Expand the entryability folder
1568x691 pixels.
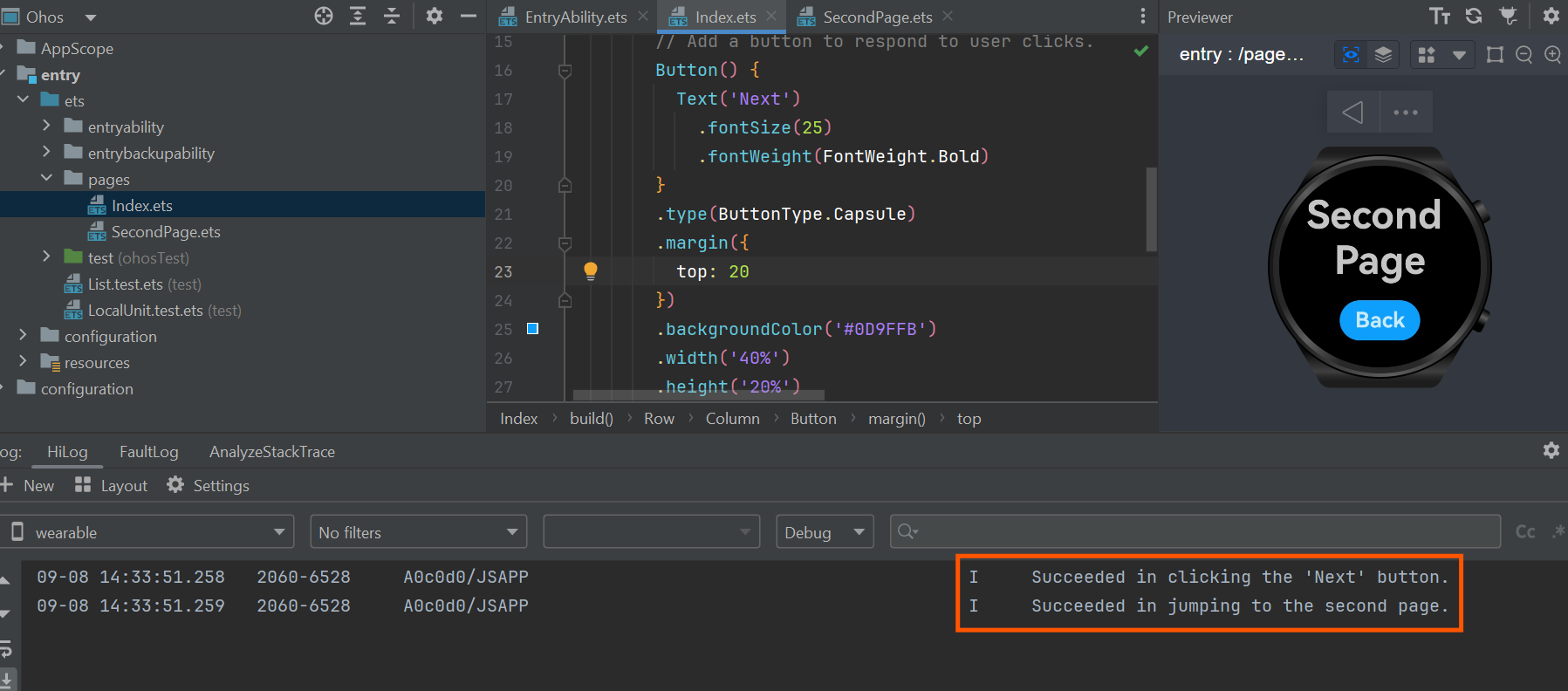(x=46, y=127)
